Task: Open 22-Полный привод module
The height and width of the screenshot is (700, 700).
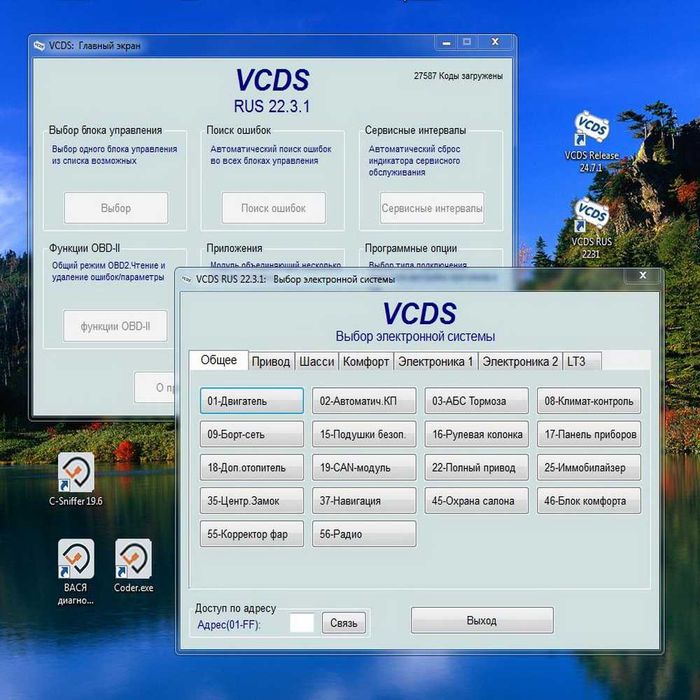Action: (476, 467)
